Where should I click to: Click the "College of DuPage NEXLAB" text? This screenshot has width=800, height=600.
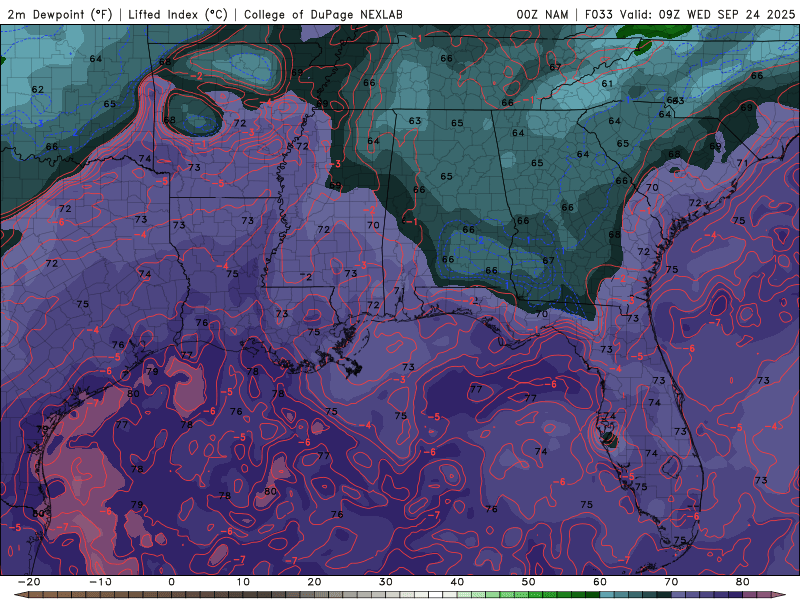coord(323,14)
